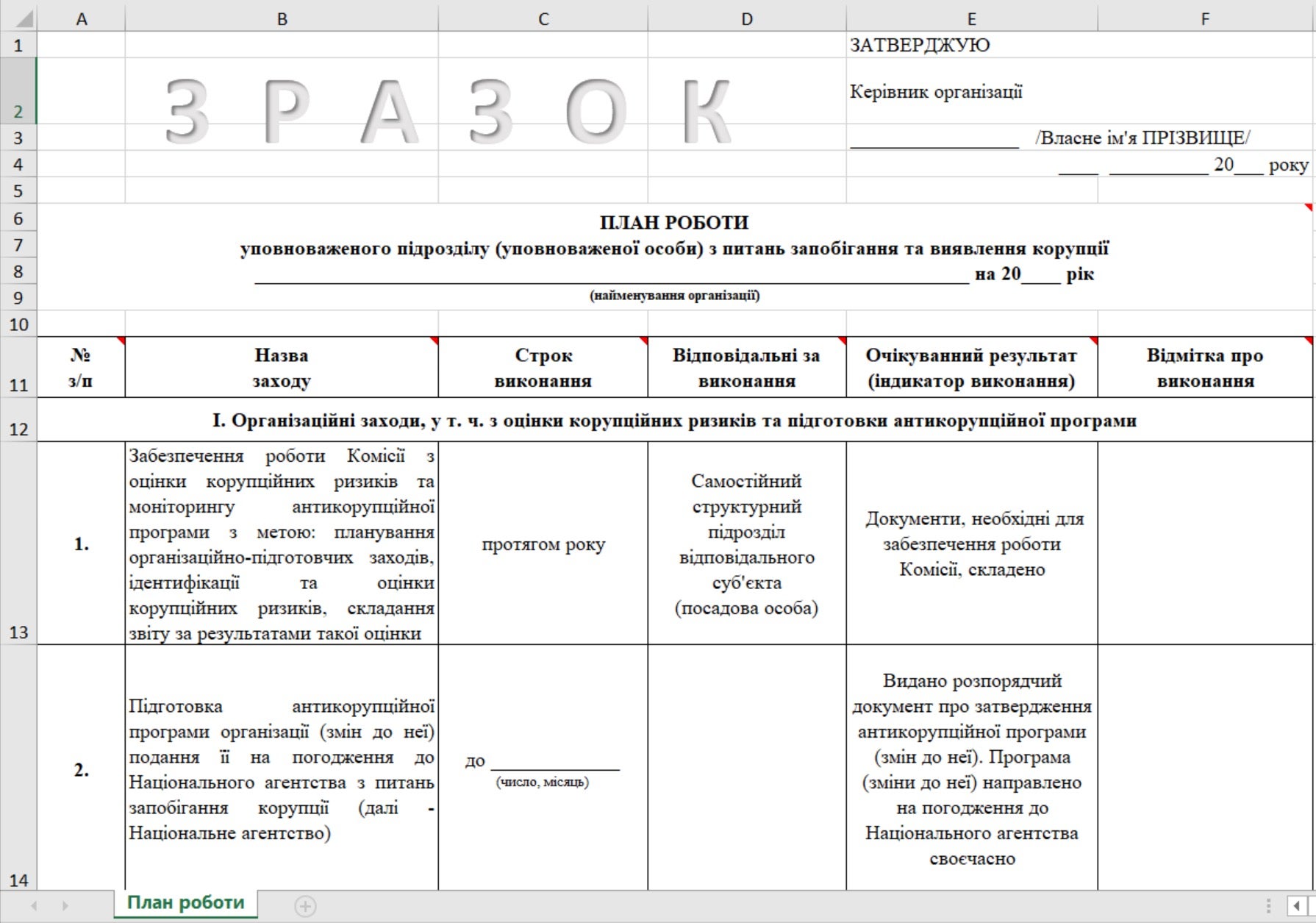Select column E header
1316x923 pixels.
(x=971, y=18)
